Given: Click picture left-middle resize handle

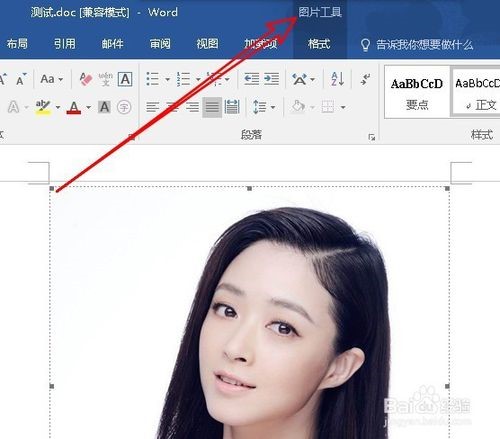Looking at the screenshot, I should coord(52,386).
